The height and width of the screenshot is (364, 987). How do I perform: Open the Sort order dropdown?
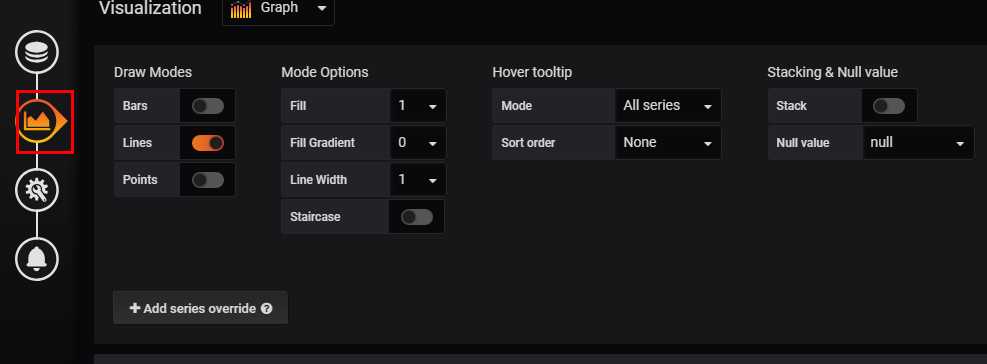668,143
